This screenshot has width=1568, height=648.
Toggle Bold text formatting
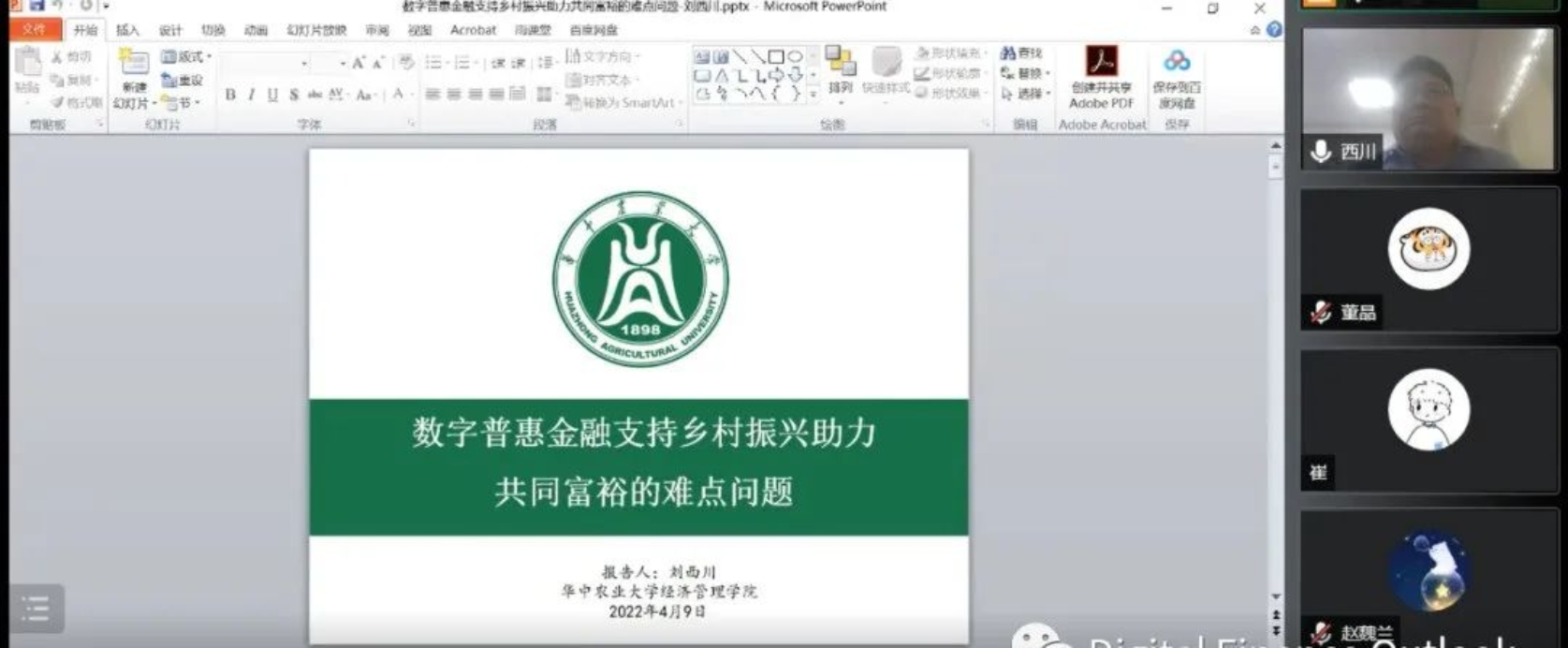(230, 95)
